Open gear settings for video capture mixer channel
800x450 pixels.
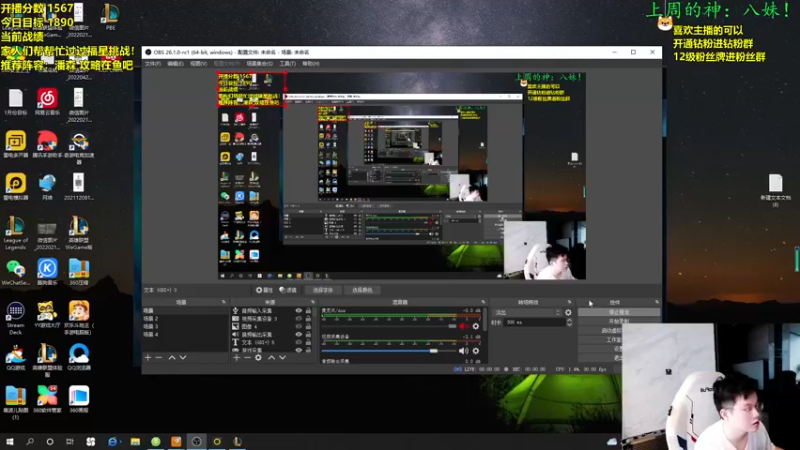pos(476,351)
